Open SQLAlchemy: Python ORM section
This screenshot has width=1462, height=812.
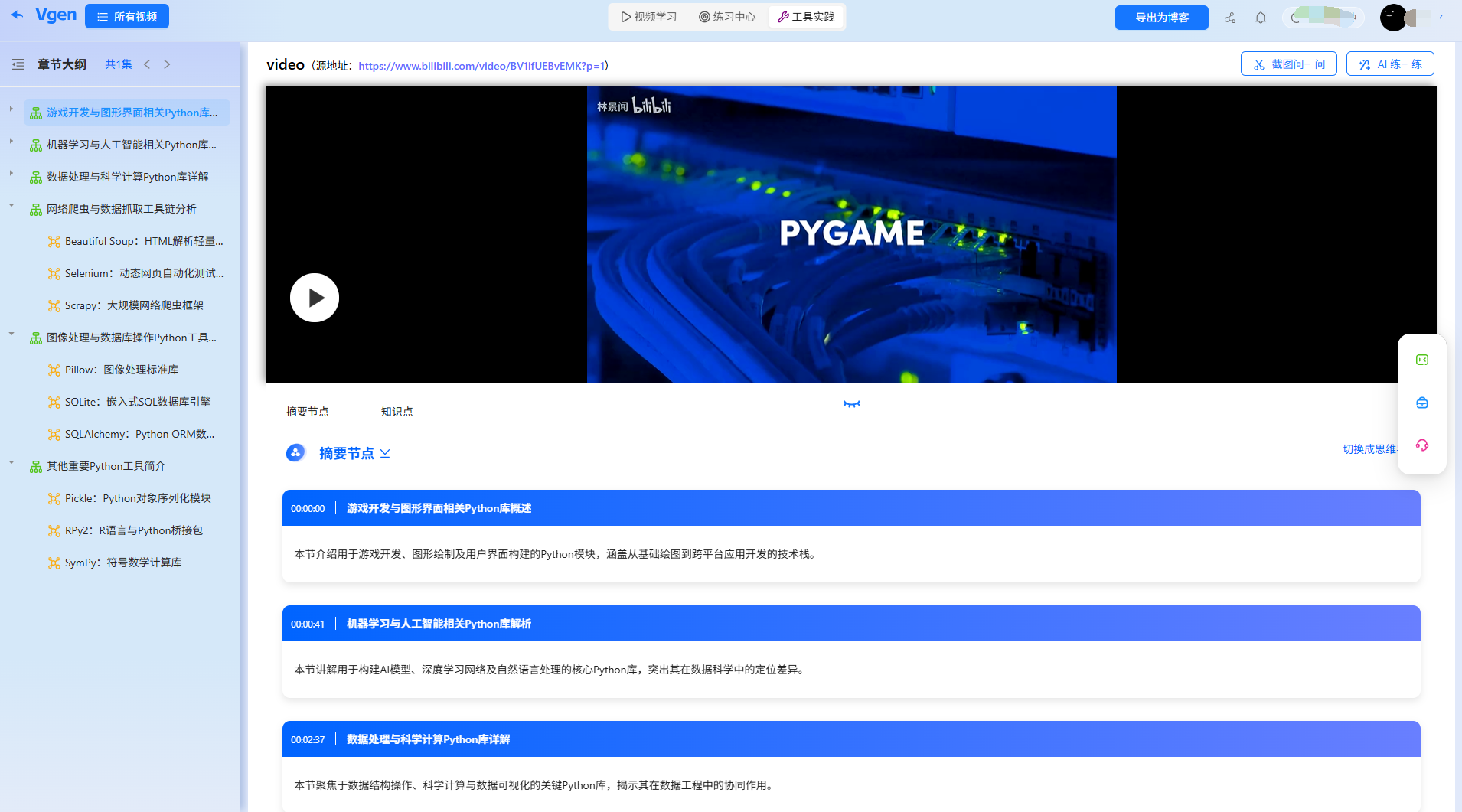tap(136, 434)
